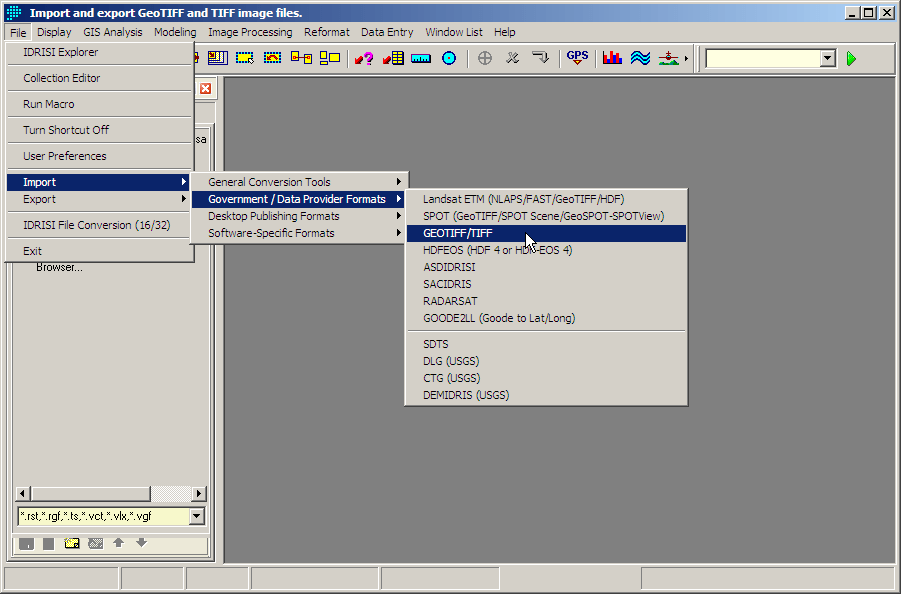
Task: Expand the Export submenu
Action: (x=99, y=199)
